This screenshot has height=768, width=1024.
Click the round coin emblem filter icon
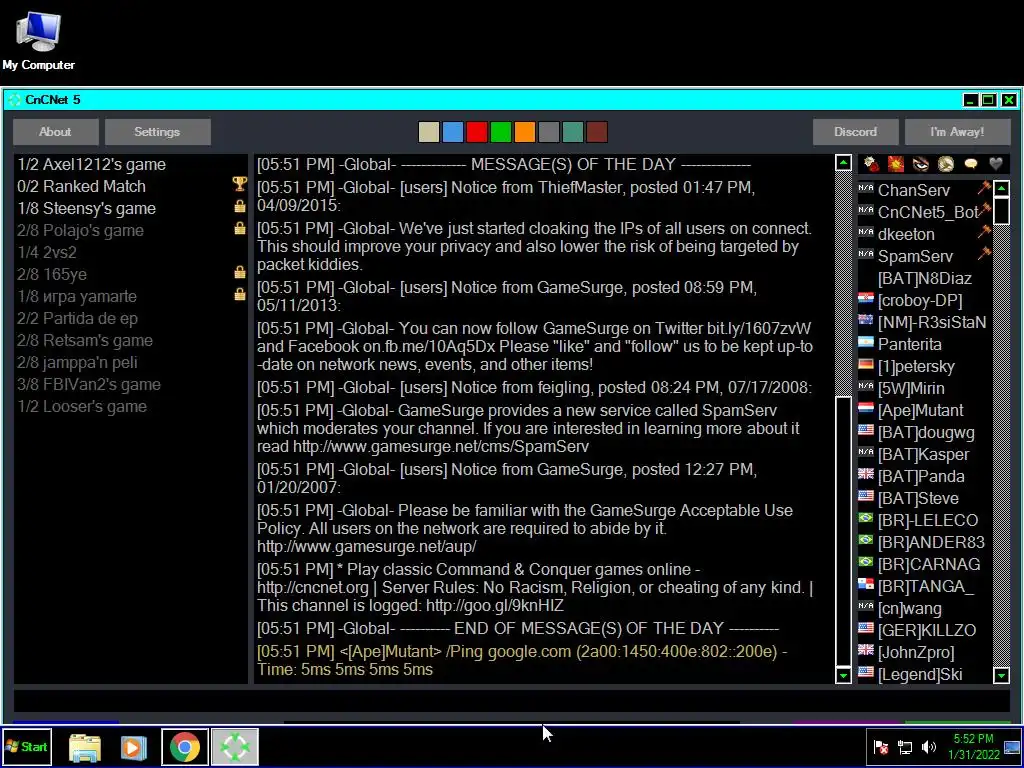[946, 163]
